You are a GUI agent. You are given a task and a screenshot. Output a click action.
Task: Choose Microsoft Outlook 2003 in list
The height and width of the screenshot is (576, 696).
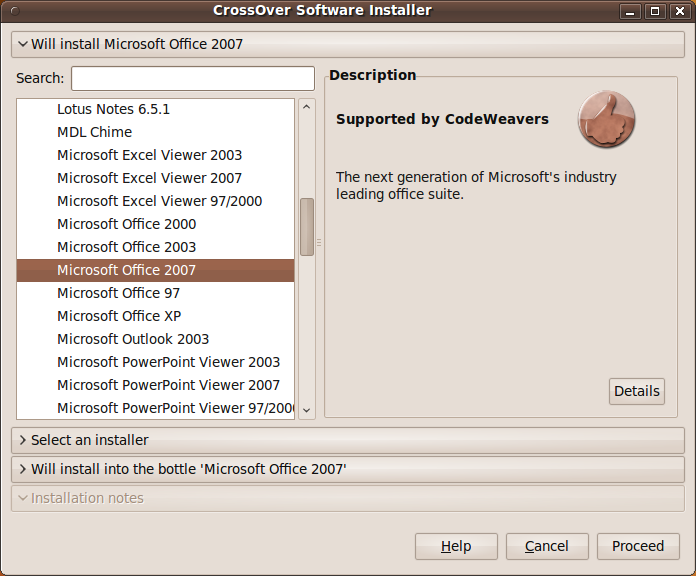point(133,339)
